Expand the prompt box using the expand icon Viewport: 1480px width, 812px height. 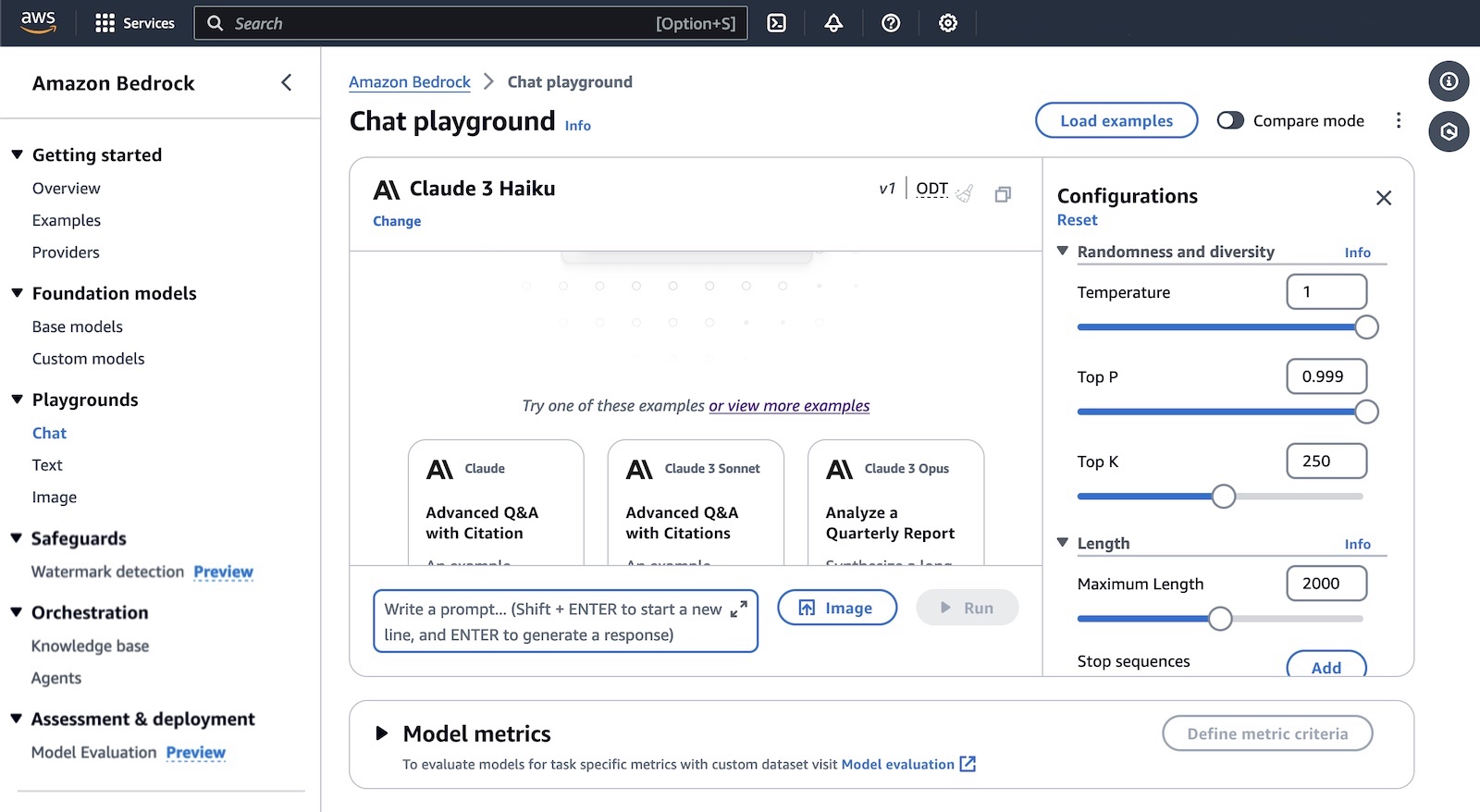[x=738, y=609]
